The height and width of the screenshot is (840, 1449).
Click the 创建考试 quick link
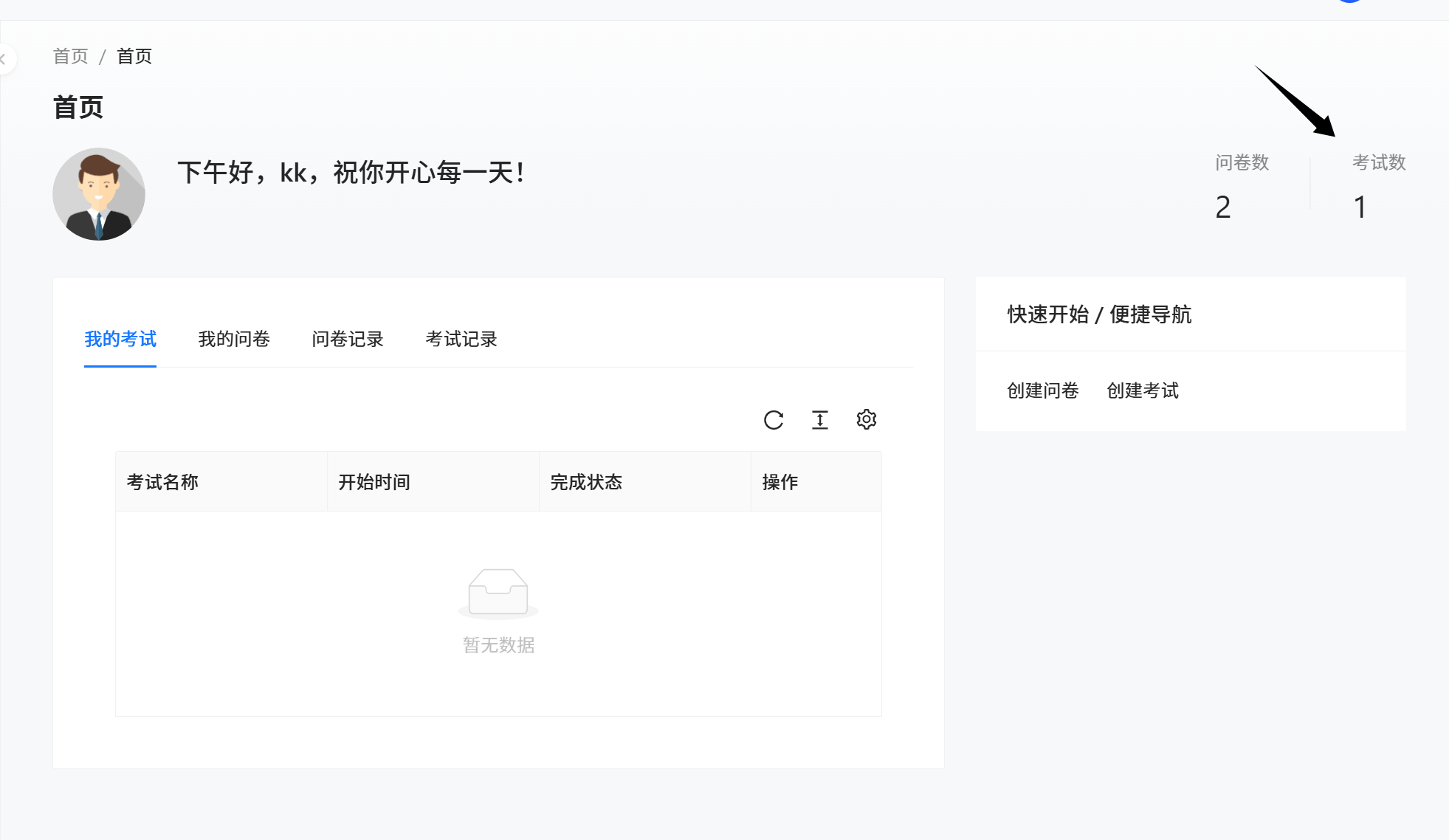click(x=1143, y=390)
